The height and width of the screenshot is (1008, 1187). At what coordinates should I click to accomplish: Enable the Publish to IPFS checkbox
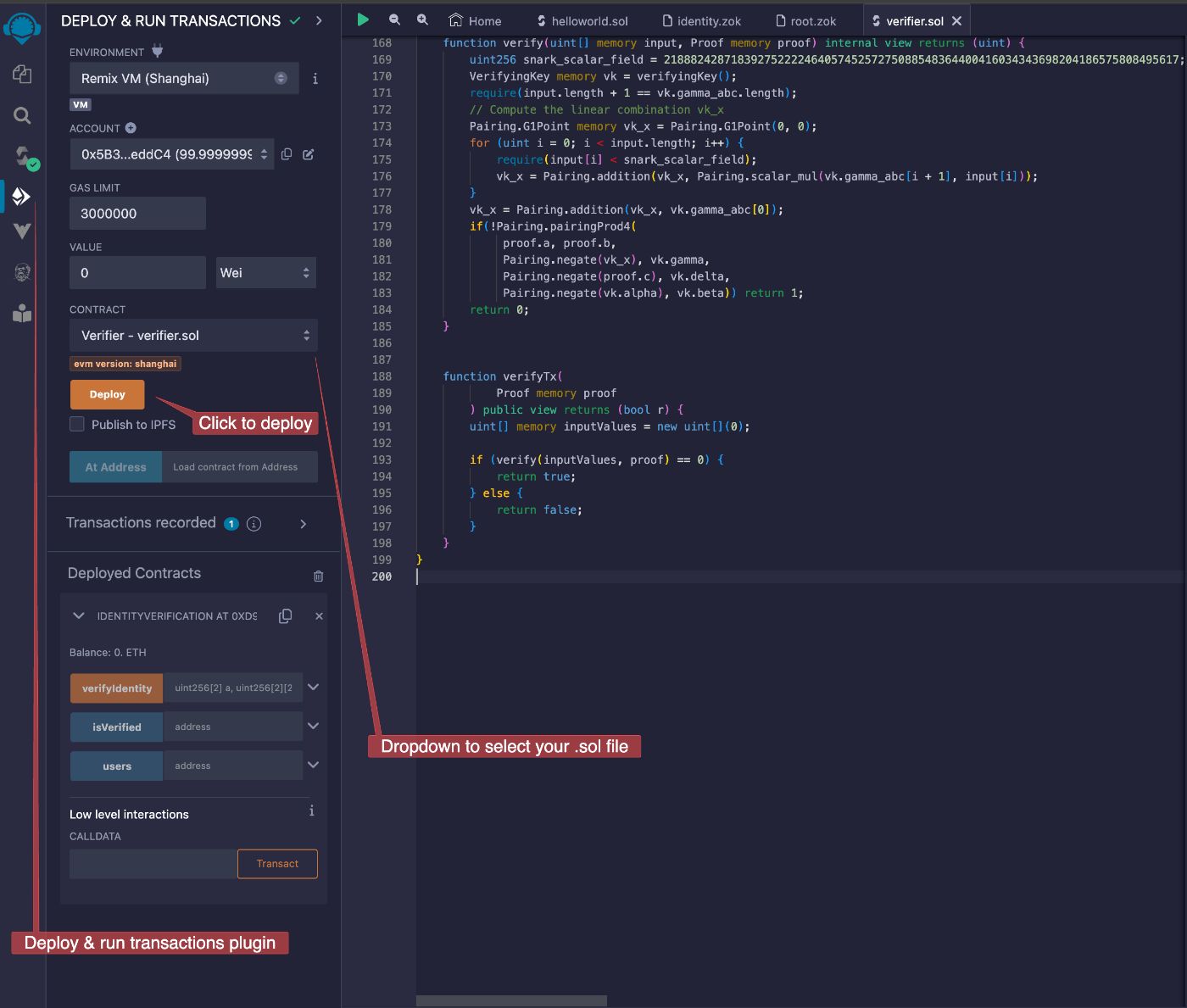click(77, 424)
